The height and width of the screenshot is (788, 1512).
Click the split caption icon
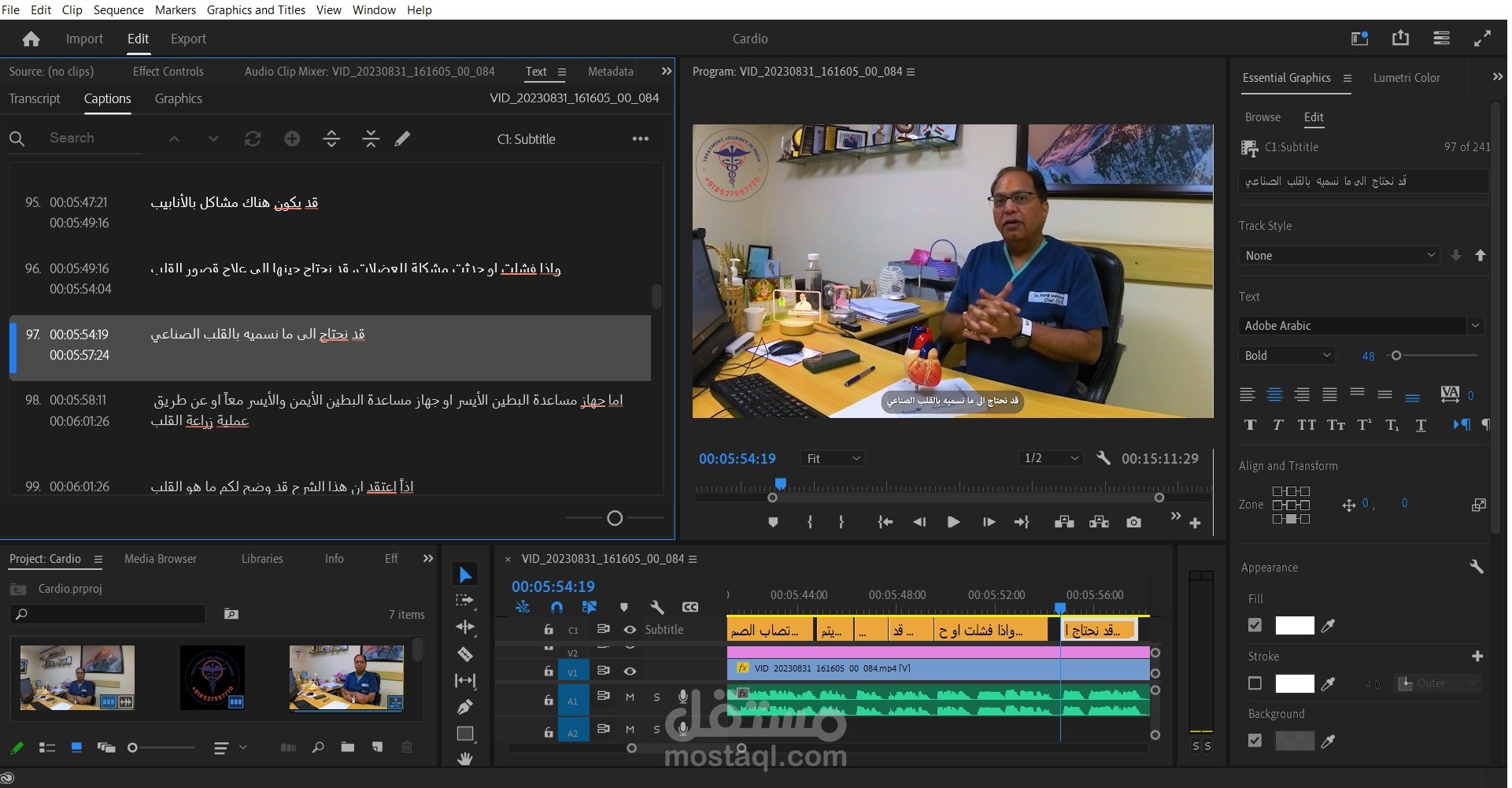click(331, 139)
